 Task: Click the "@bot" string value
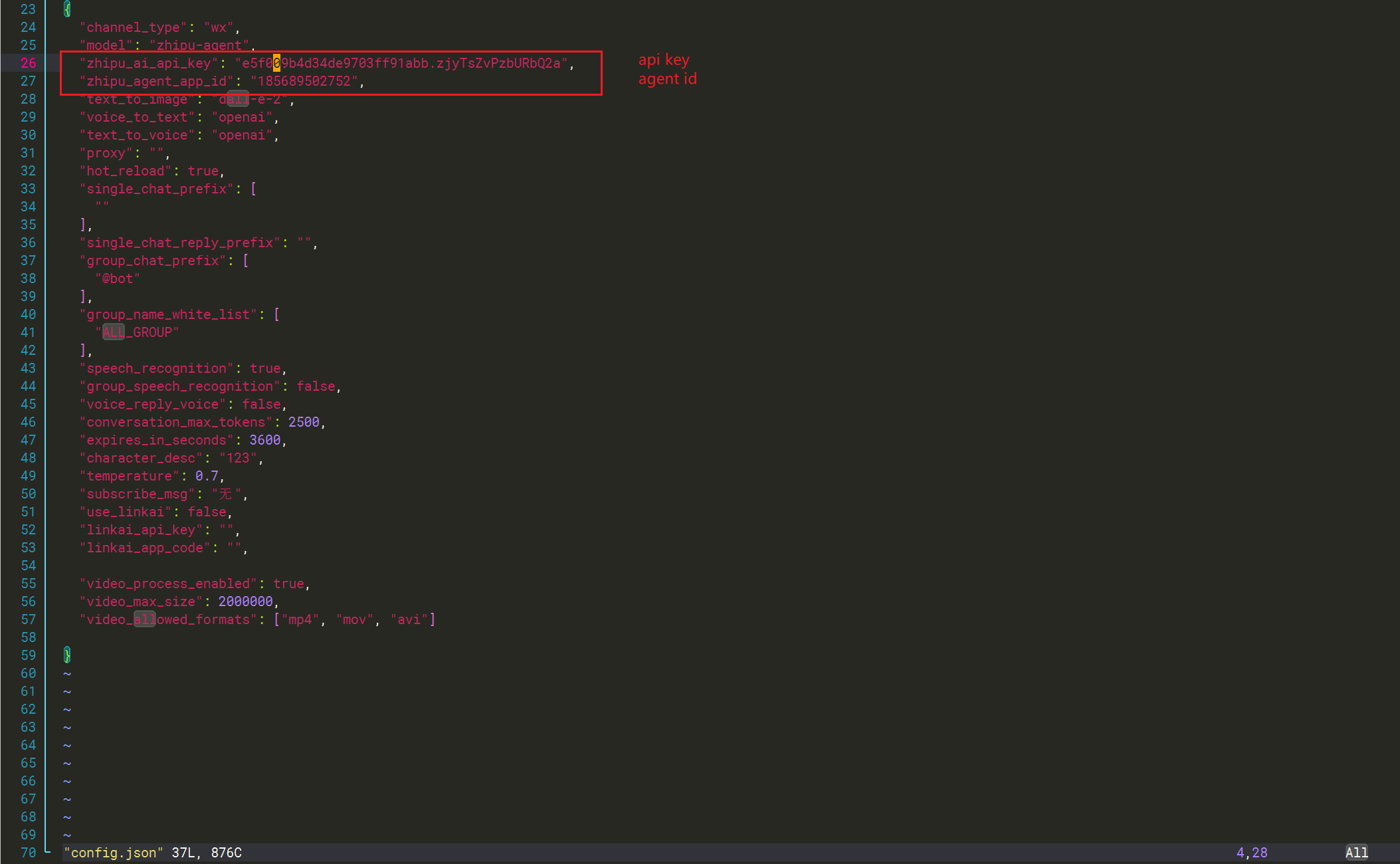click(x=118, y=278)
